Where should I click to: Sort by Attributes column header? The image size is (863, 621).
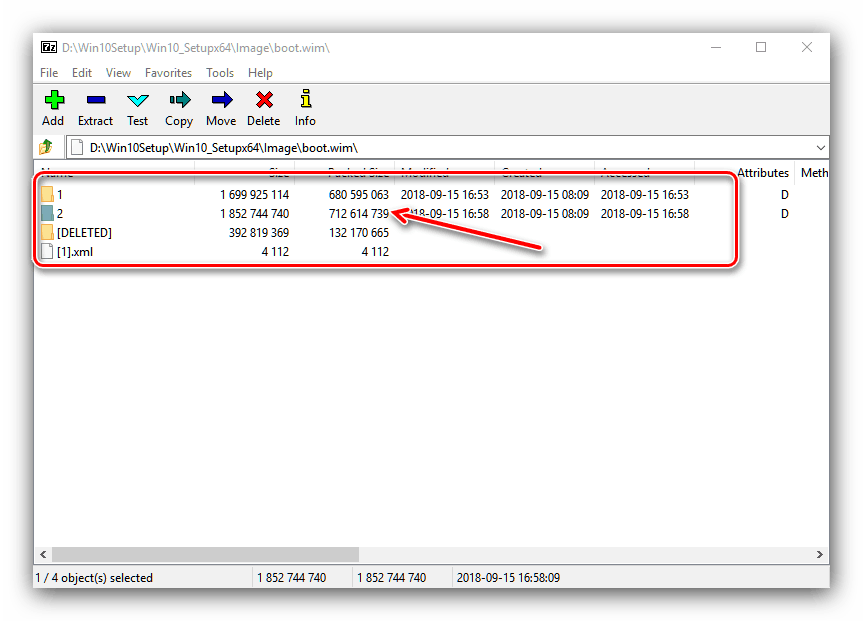pyautogui.click(x=763, y=172)
